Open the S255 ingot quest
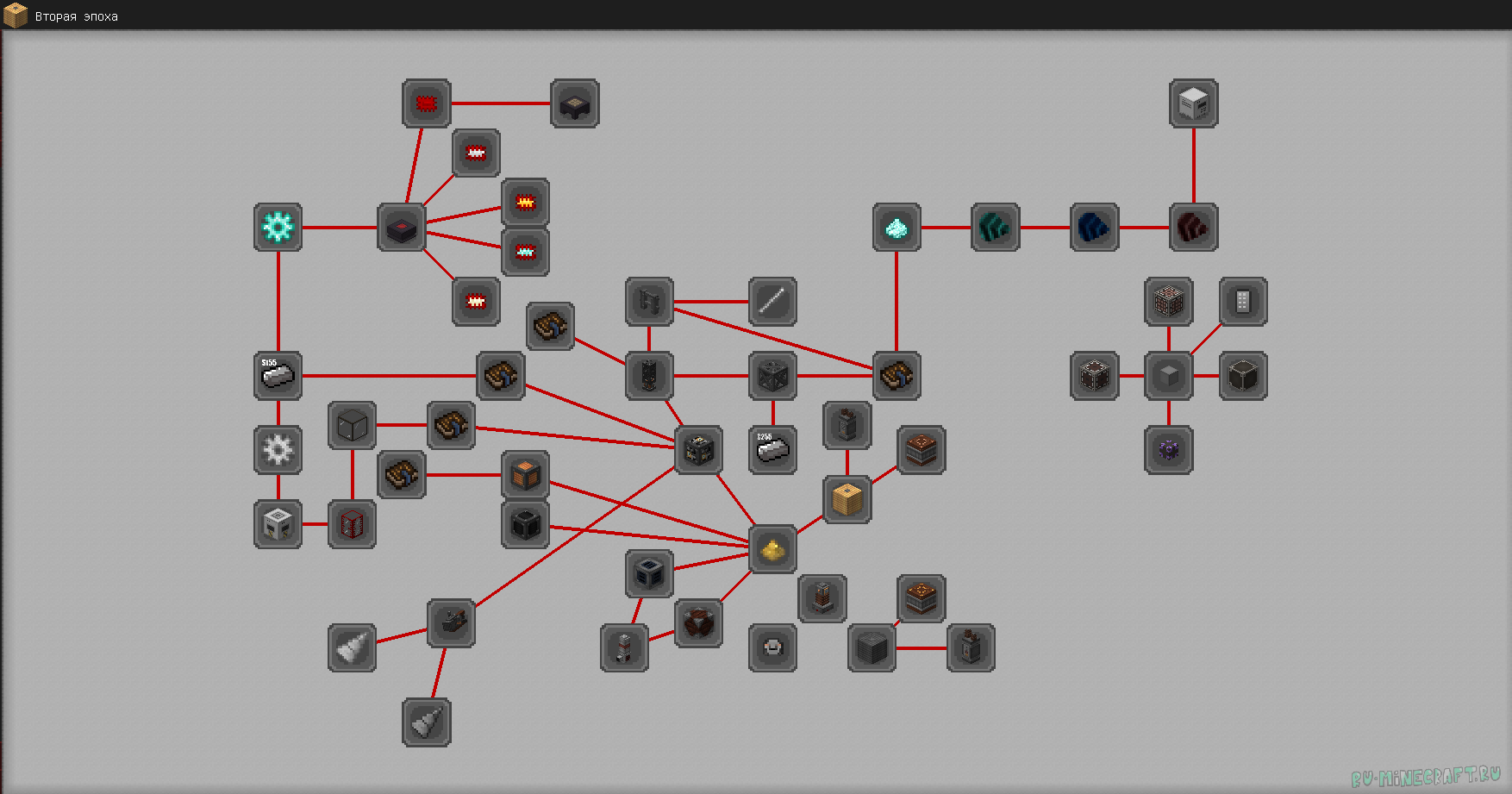1512x794 pixels. [x=772, y=450]
